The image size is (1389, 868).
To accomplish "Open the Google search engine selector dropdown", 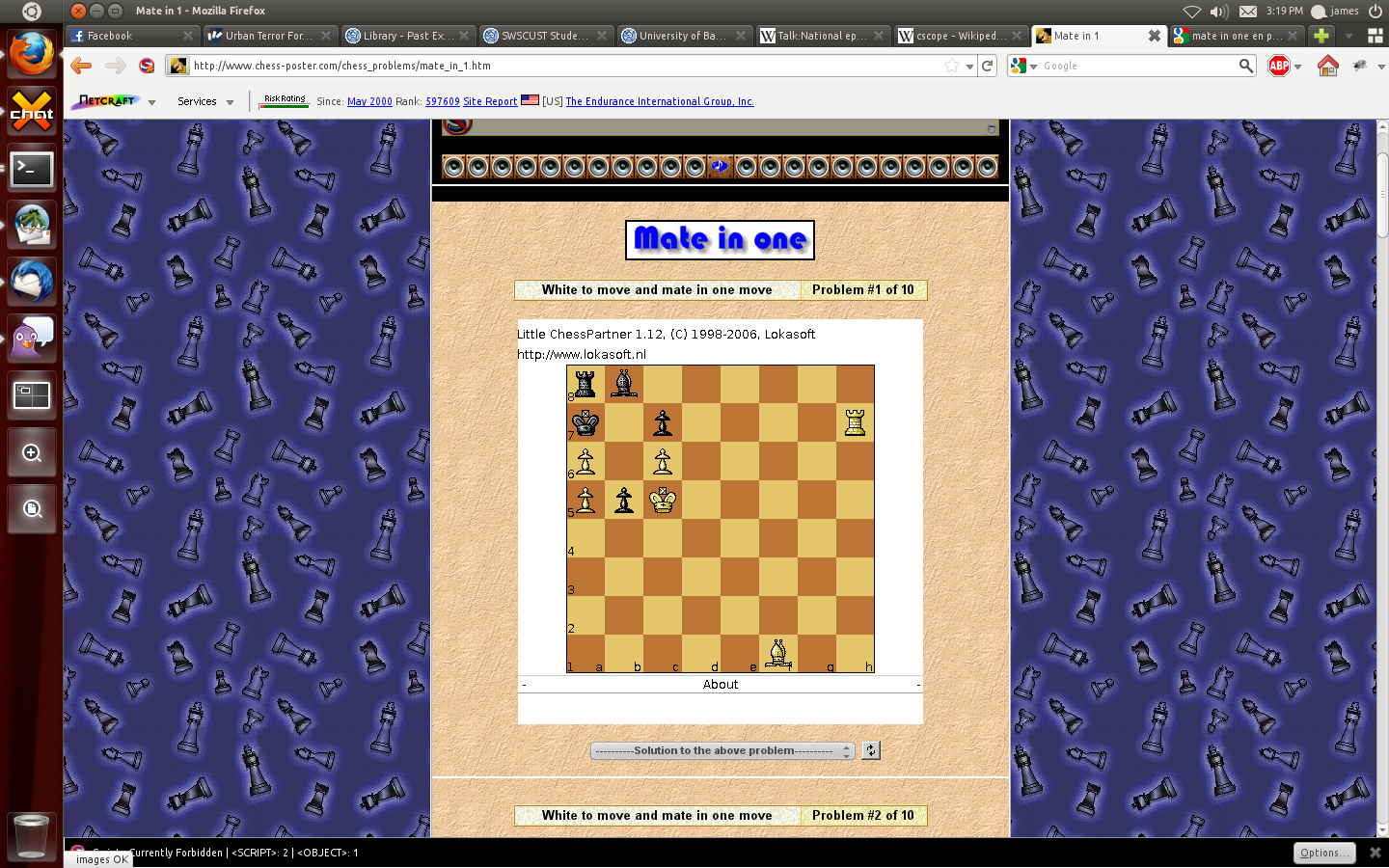I will (1023, 66).
